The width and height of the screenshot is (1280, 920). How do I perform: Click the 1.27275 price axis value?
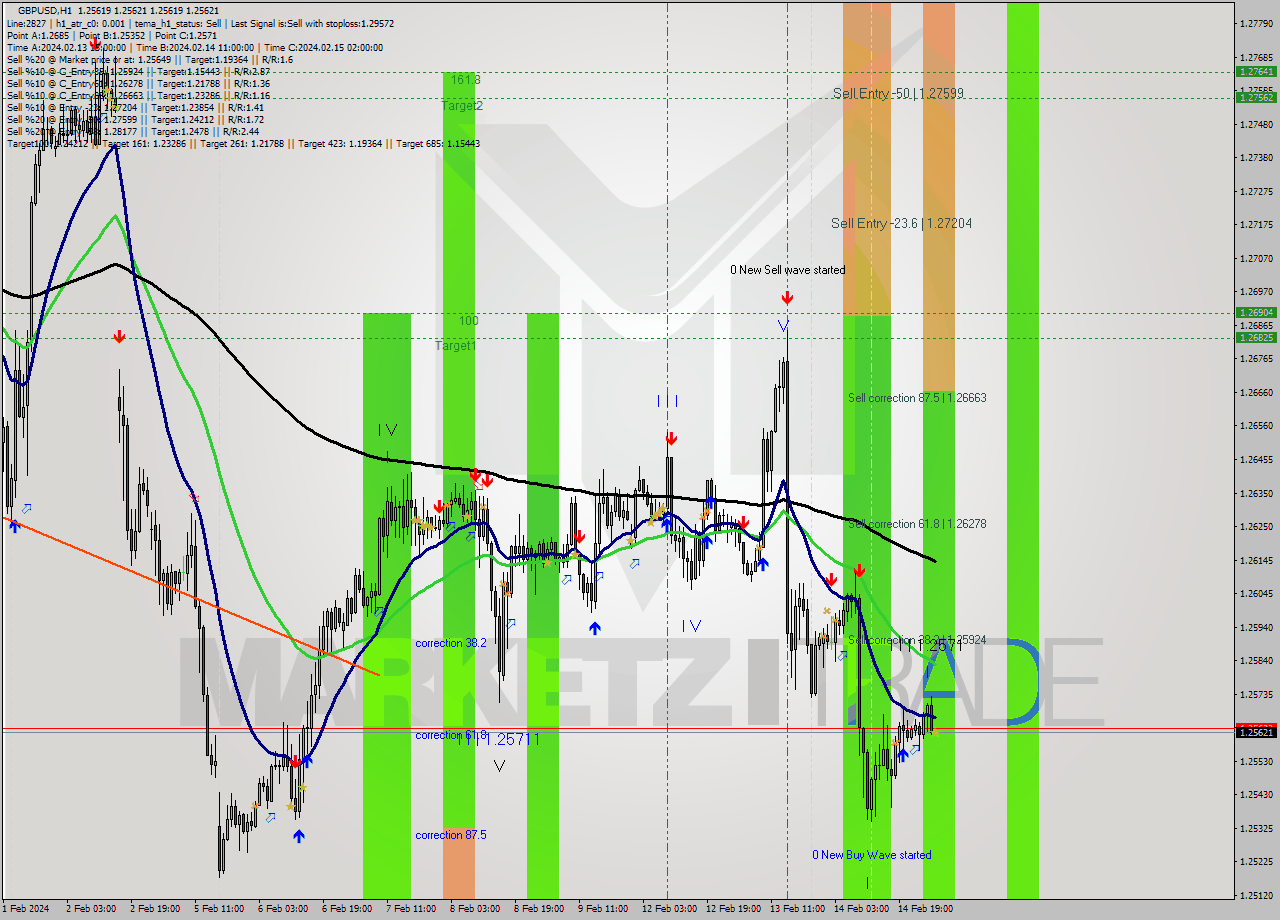(x=1256, y=191)
